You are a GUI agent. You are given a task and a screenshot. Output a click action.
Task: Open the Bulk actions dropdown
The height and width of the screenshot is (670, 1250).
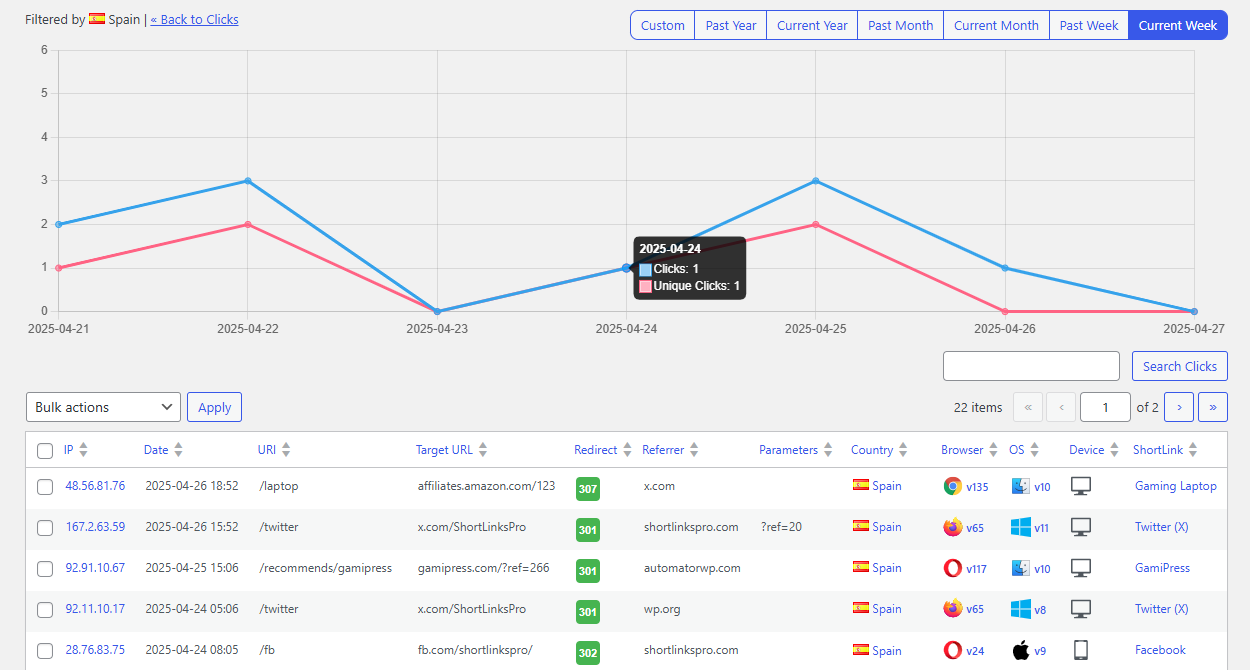(103, 407)
